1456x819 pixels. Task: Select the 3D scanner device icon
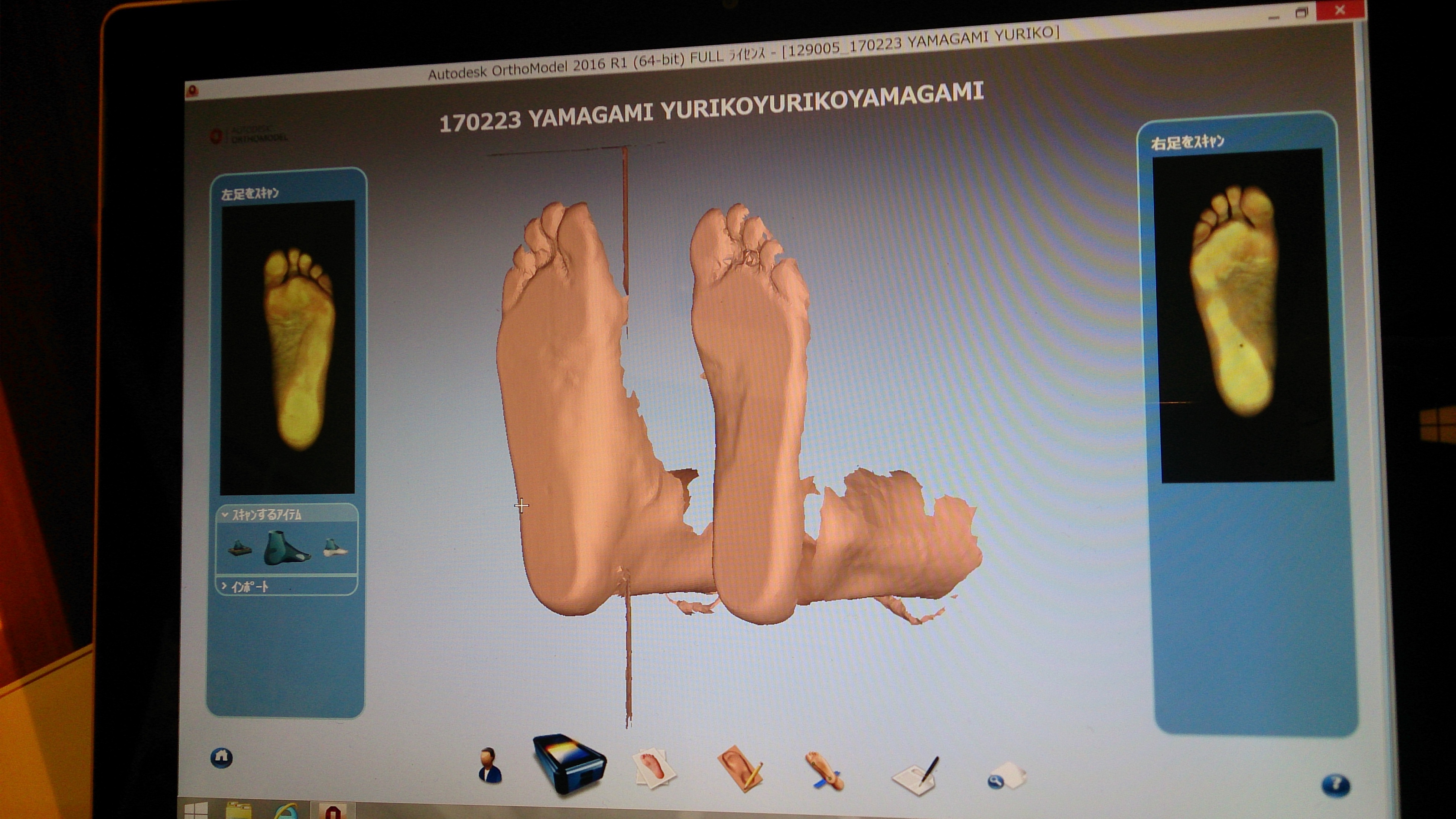tap(569, 764)
